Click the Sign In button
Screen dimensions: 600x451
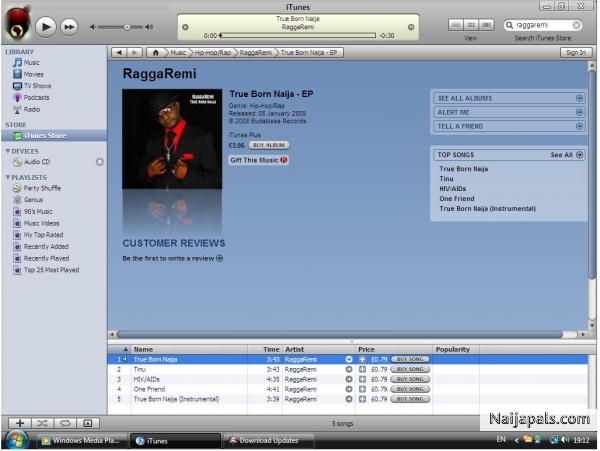(576, 53)
